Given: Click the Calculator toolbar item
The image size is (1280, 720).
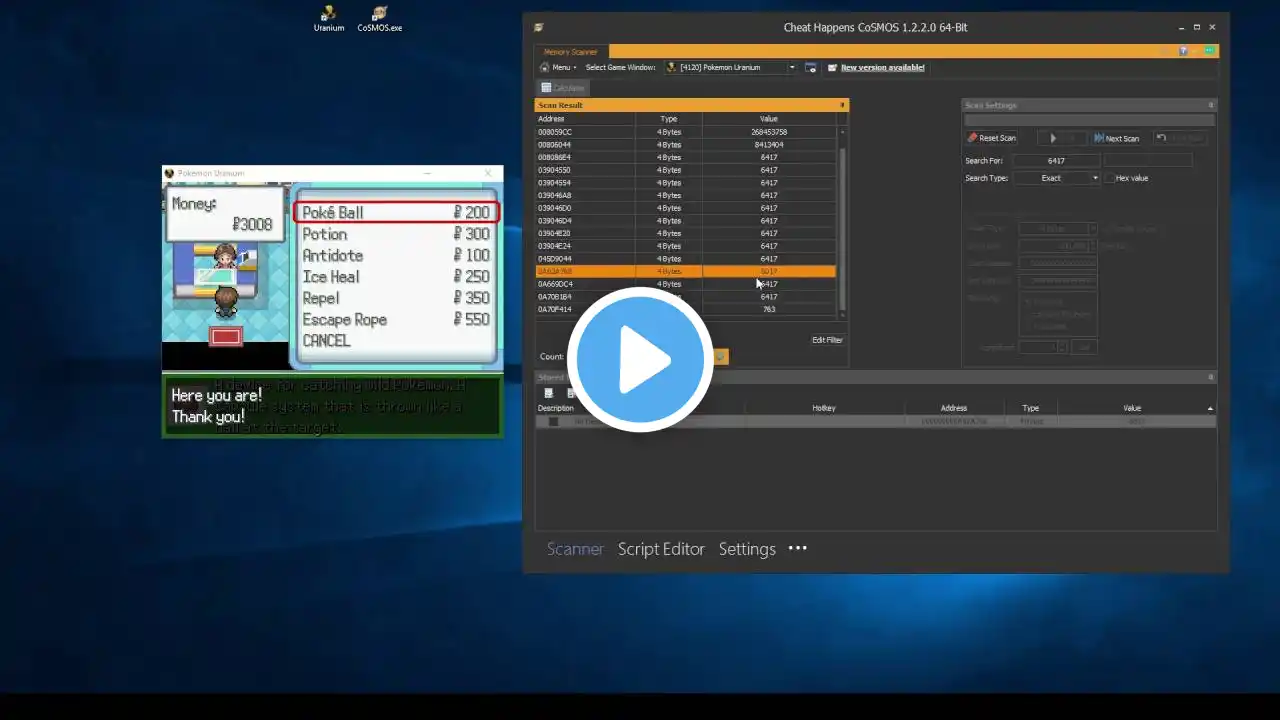Looking at the screenshot, I should tap(563, 88).
